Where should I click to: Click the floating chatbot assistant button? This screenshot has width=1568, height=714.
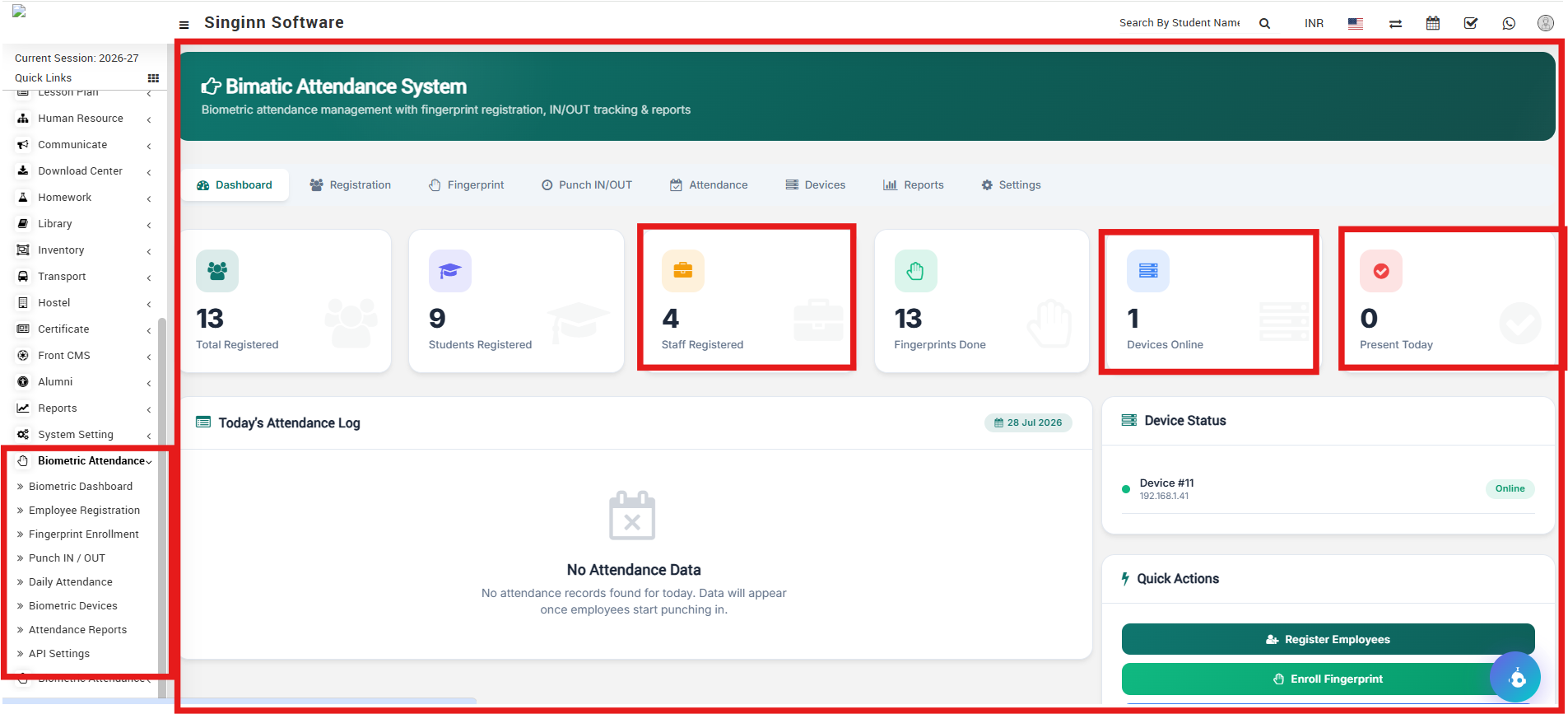pyautogui.click(x=1515, y=678)
